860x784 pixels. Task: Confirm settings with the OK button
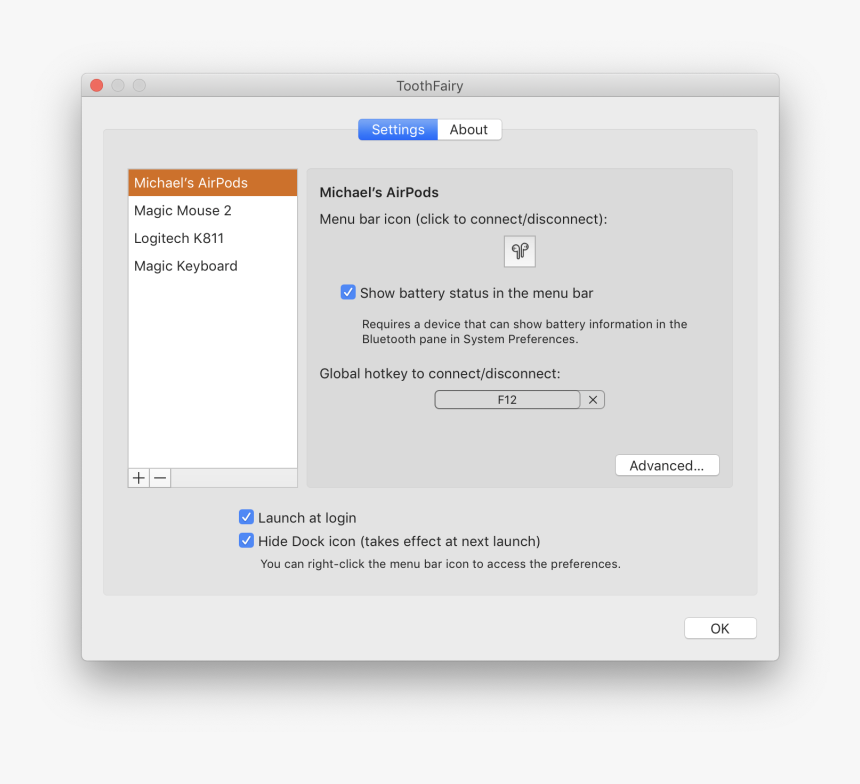pyautogui.click(x=720, y=628)
